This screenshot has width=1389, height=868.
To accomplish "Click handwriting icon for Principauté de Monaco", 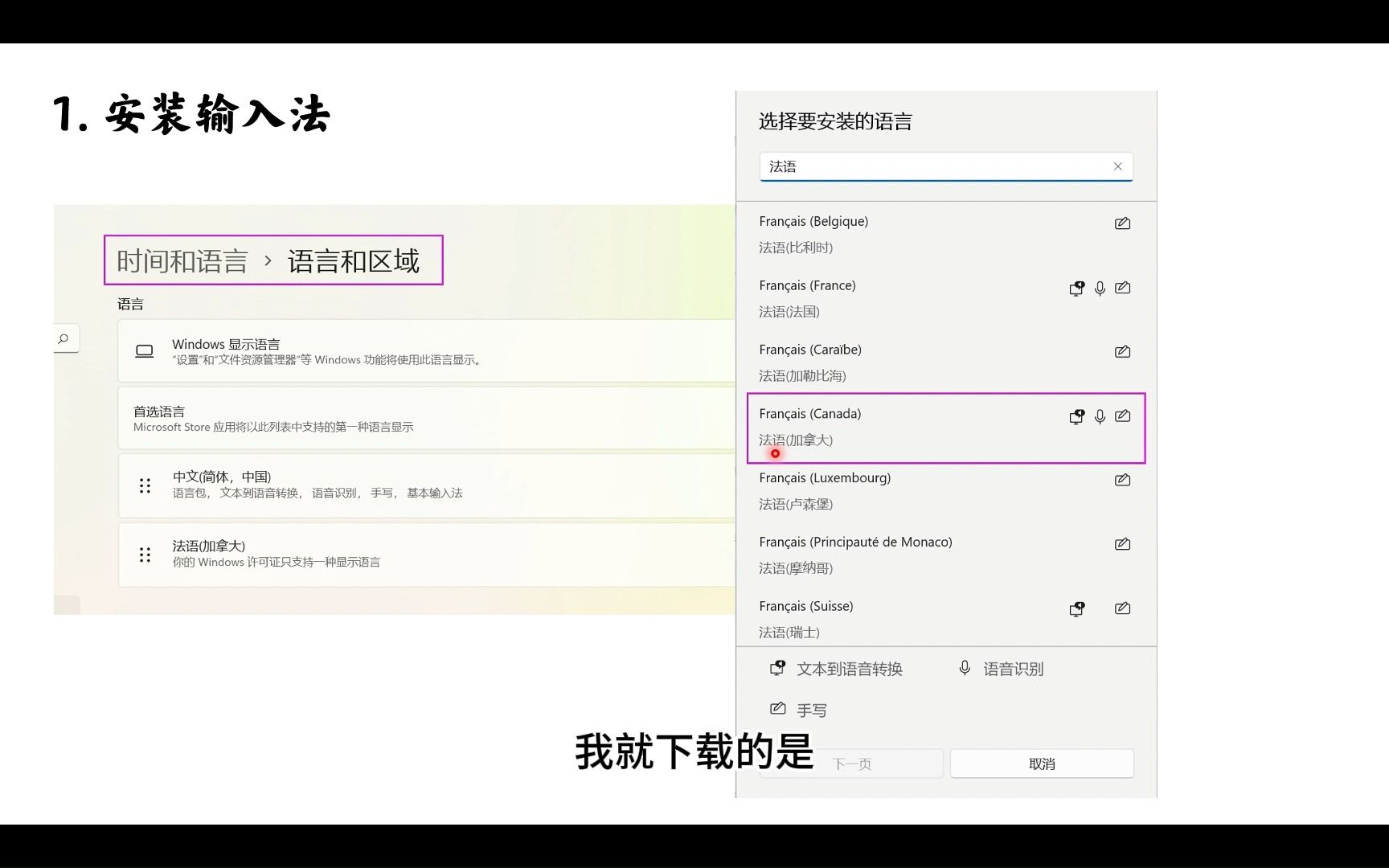I will [1123, 545].
